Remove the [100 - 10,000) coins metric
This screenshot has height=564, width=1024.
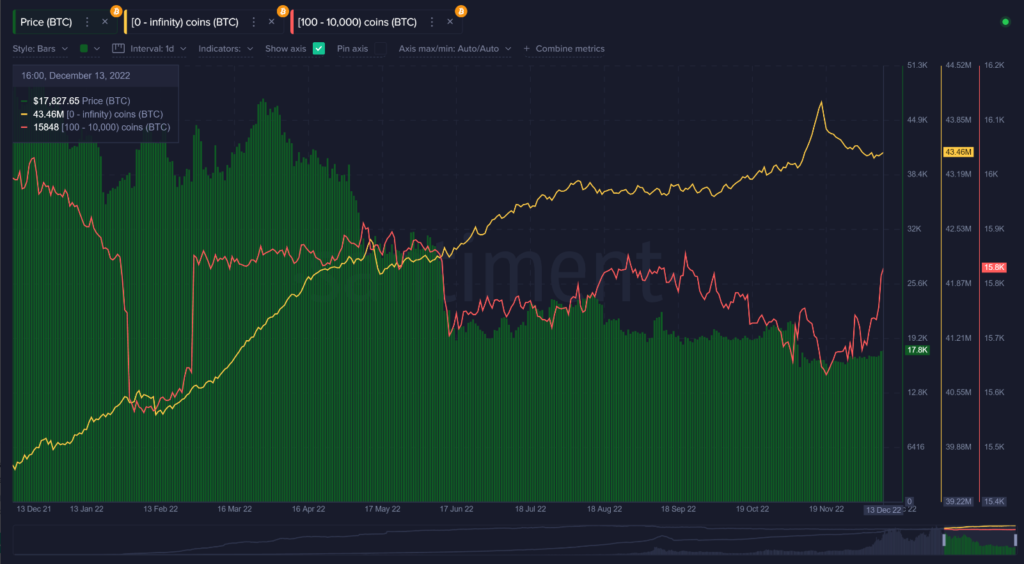tap(450, 21)
